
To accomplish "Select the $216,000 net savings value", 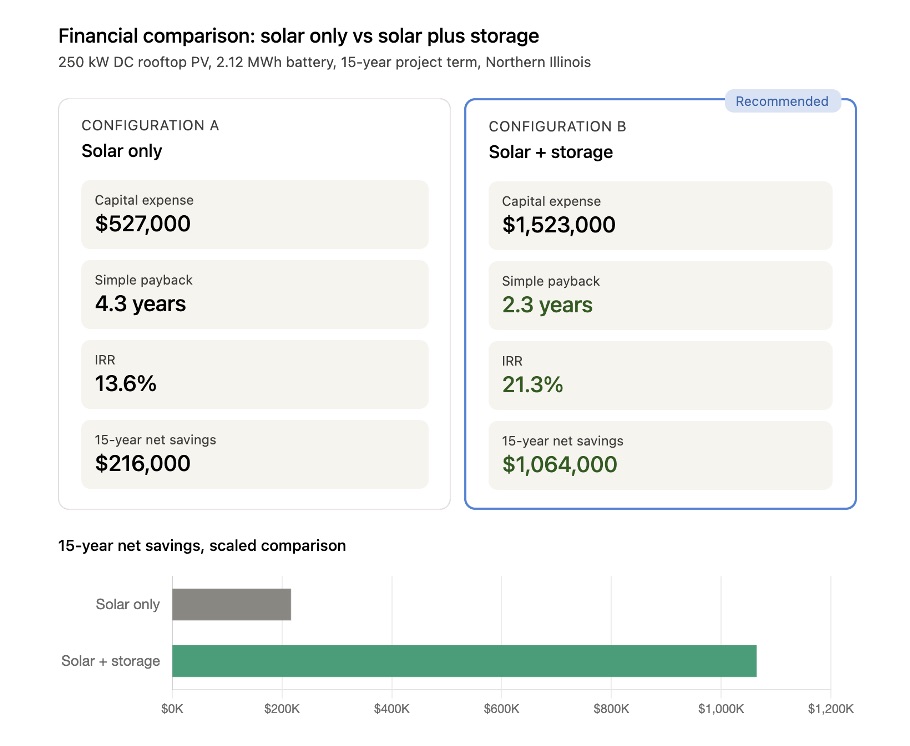I will coord(143,463).
